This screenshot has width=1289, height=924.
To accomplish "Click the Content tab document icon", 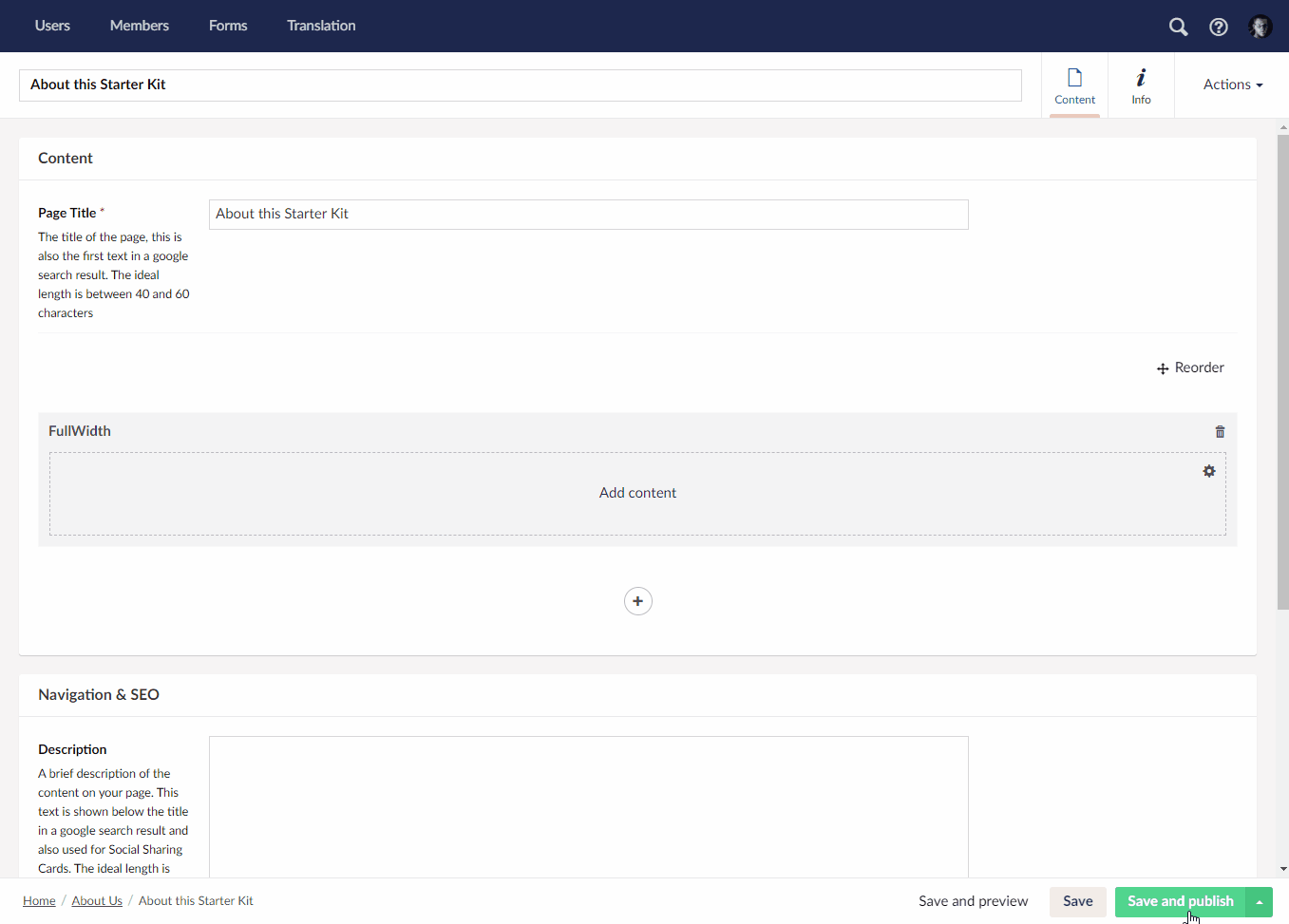I will pos(1074,75).
